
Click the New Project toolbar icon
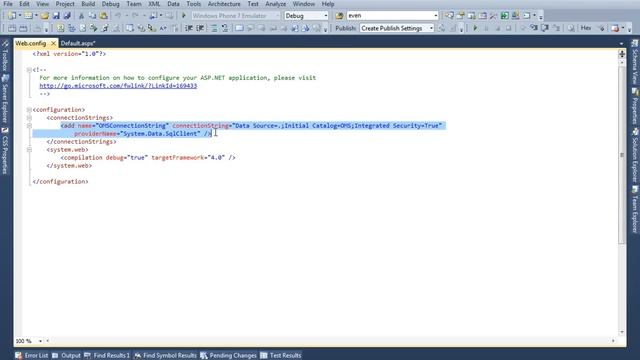tap(12, 16)
